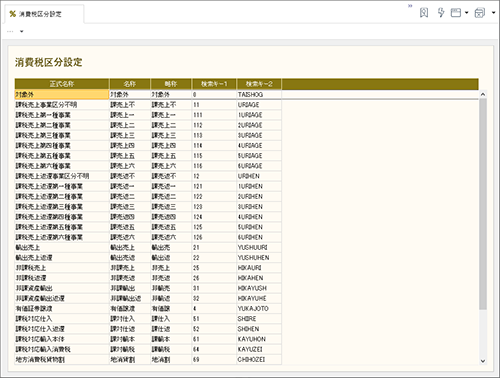Screen dimensions: 500x378
Task: Select the 課税売上返還第三種事業 cell
Action: pyautogui.click(x=62, y=207)
